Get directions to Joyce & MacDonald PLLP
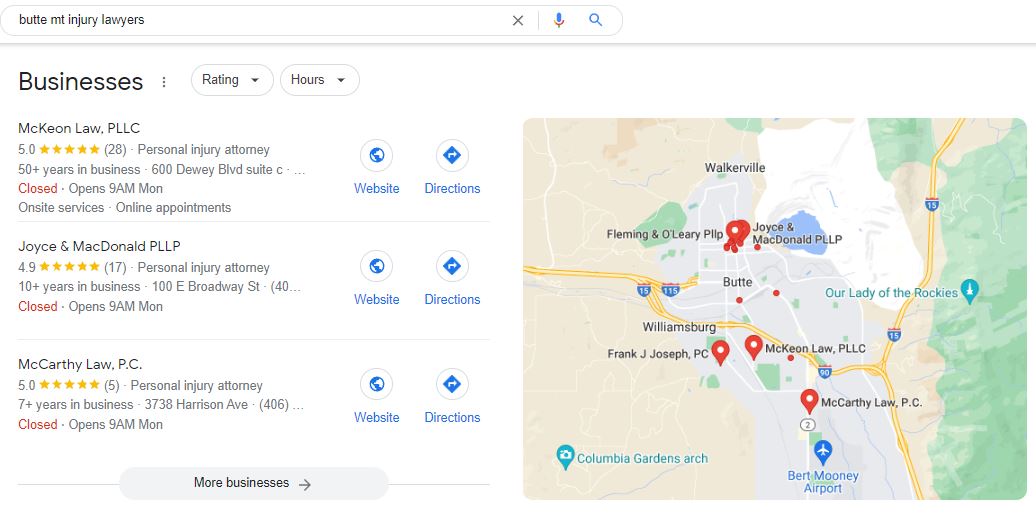The width and height of the screenshot is (1036, 524). pyautogui.click(x=452, y=266)
